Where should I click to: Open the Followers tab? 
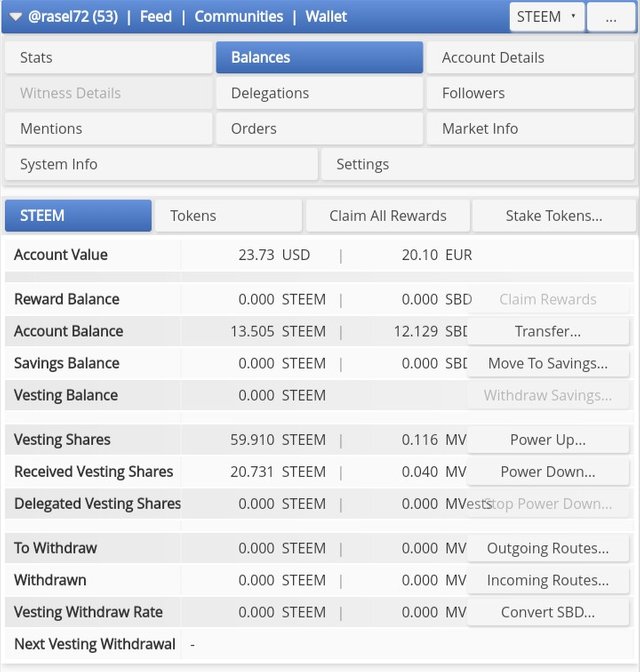tap(531, 93)
